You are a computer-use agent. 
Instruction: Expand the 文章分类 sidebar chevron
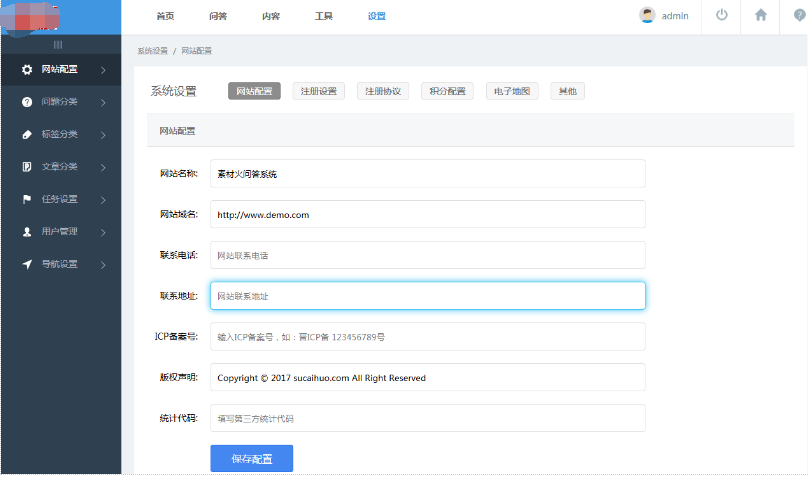(103, 167)
